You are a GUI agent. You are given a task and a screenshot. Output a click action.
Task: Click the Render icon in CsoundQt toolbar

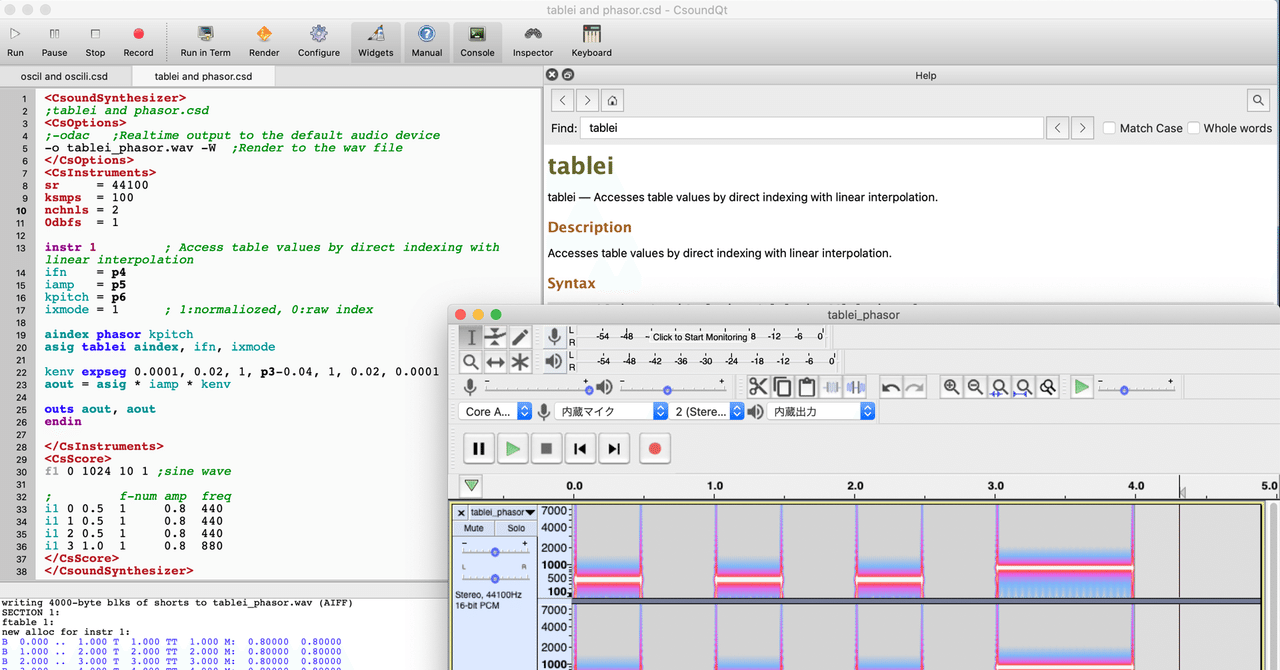(x=264, y=40)
